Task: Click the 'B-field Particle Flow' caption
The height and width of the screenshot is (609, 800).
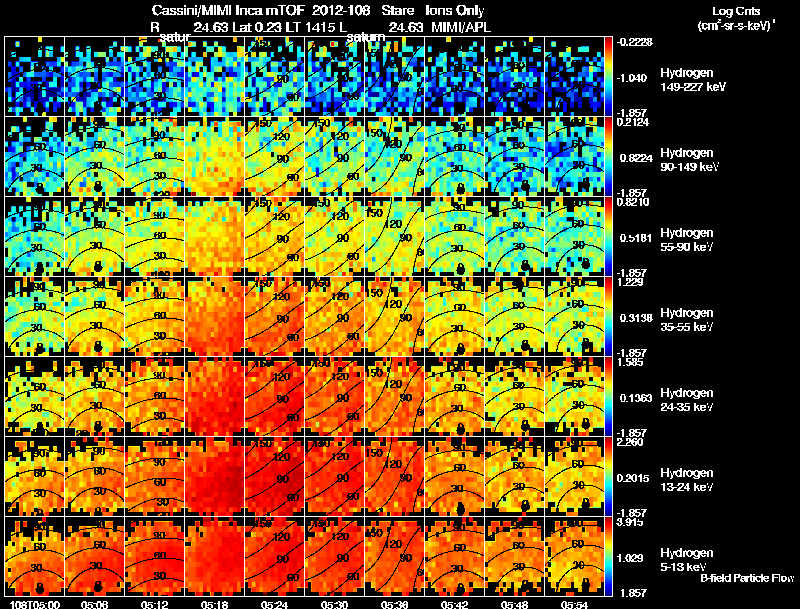Action: 747,578
